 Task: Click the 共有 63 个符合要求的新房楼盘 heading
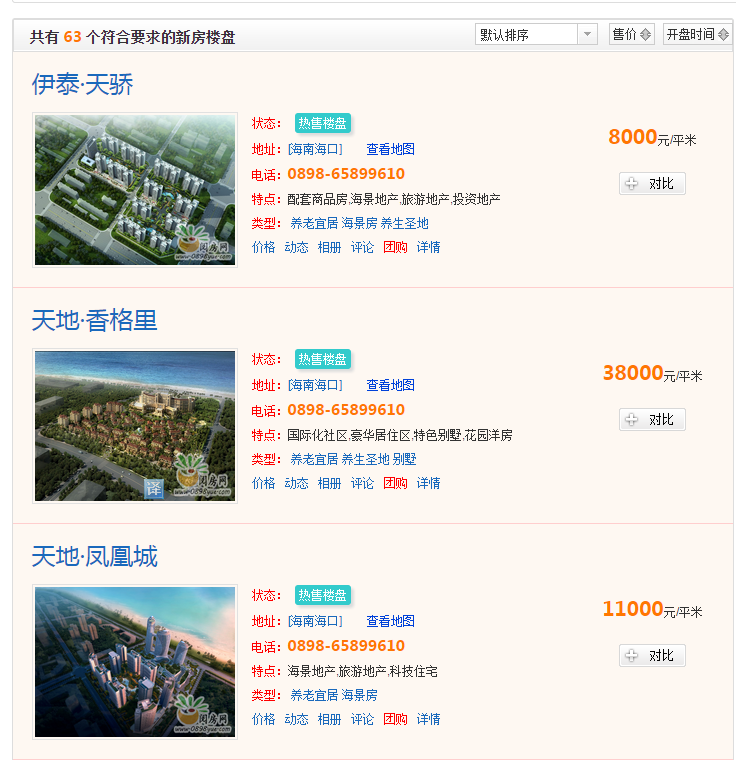[132, 37]
